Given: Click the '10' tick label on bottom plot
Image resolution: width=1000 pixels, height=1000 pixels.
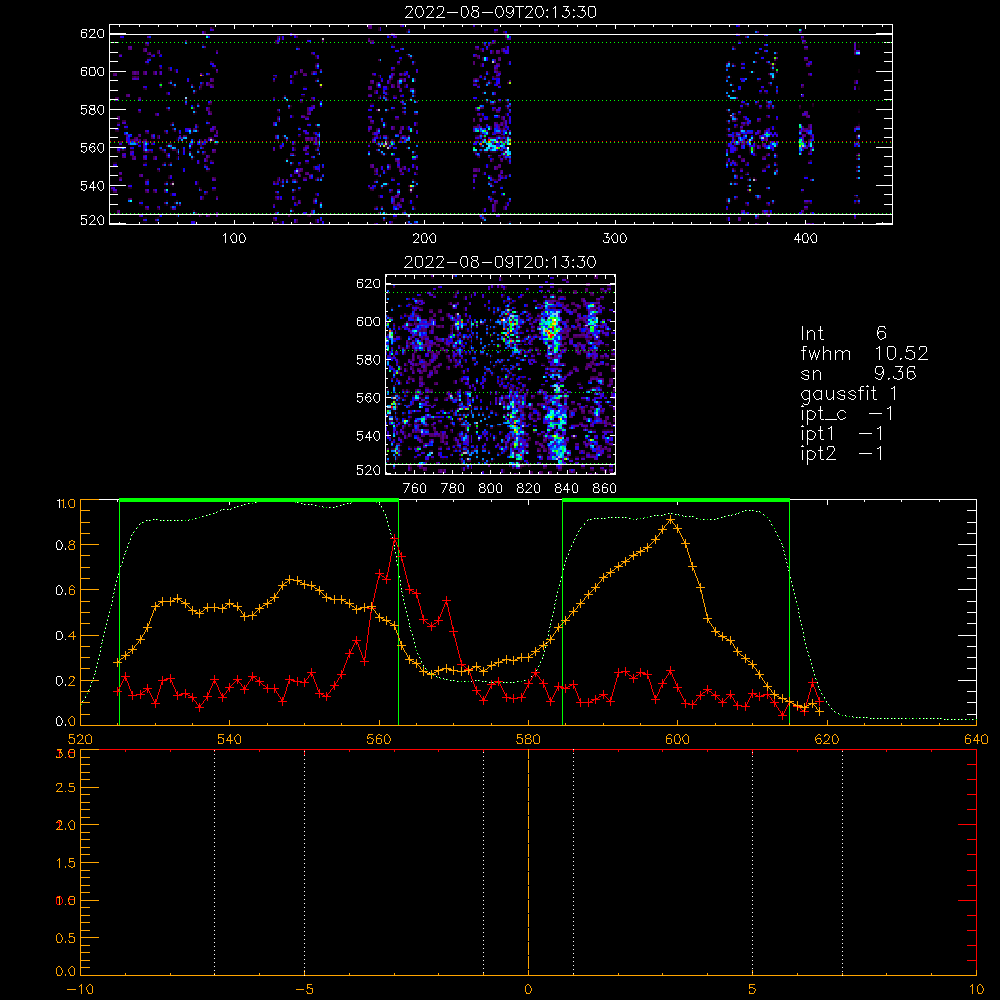Looking at the screenshot, I should click(976, 990).
